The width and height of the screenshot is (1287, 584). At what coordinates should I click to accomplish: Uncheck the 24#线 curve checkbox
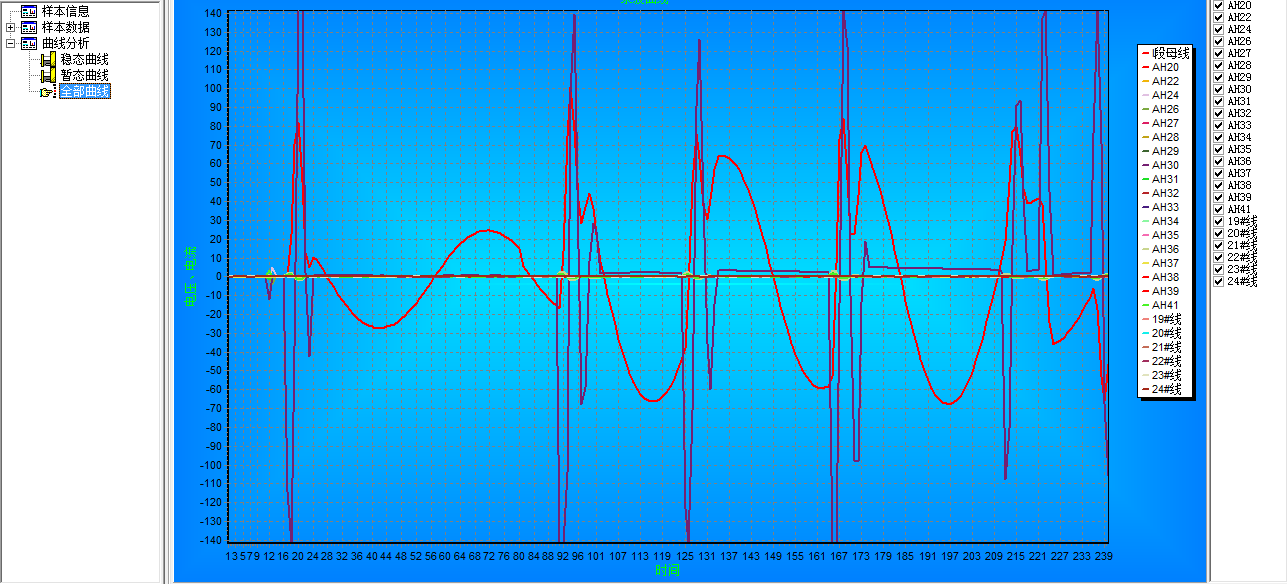(x=1218, y=282)
